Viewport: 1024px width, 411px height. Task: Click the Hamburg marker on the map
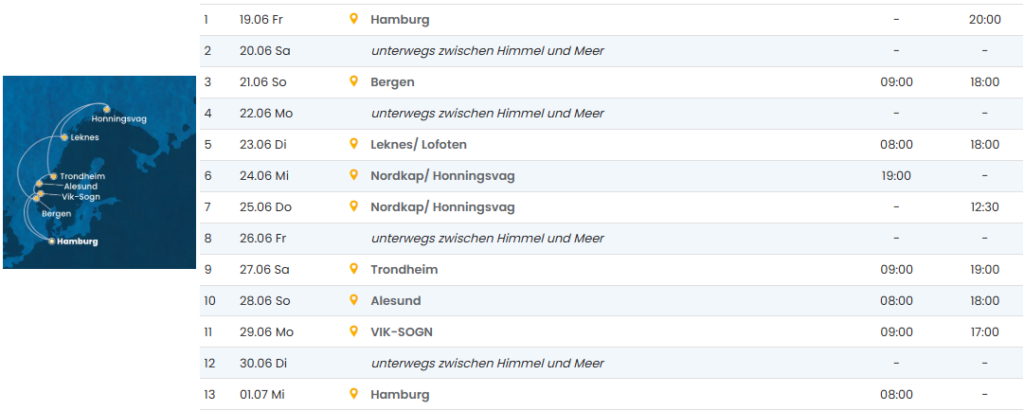tap(51, 241)
